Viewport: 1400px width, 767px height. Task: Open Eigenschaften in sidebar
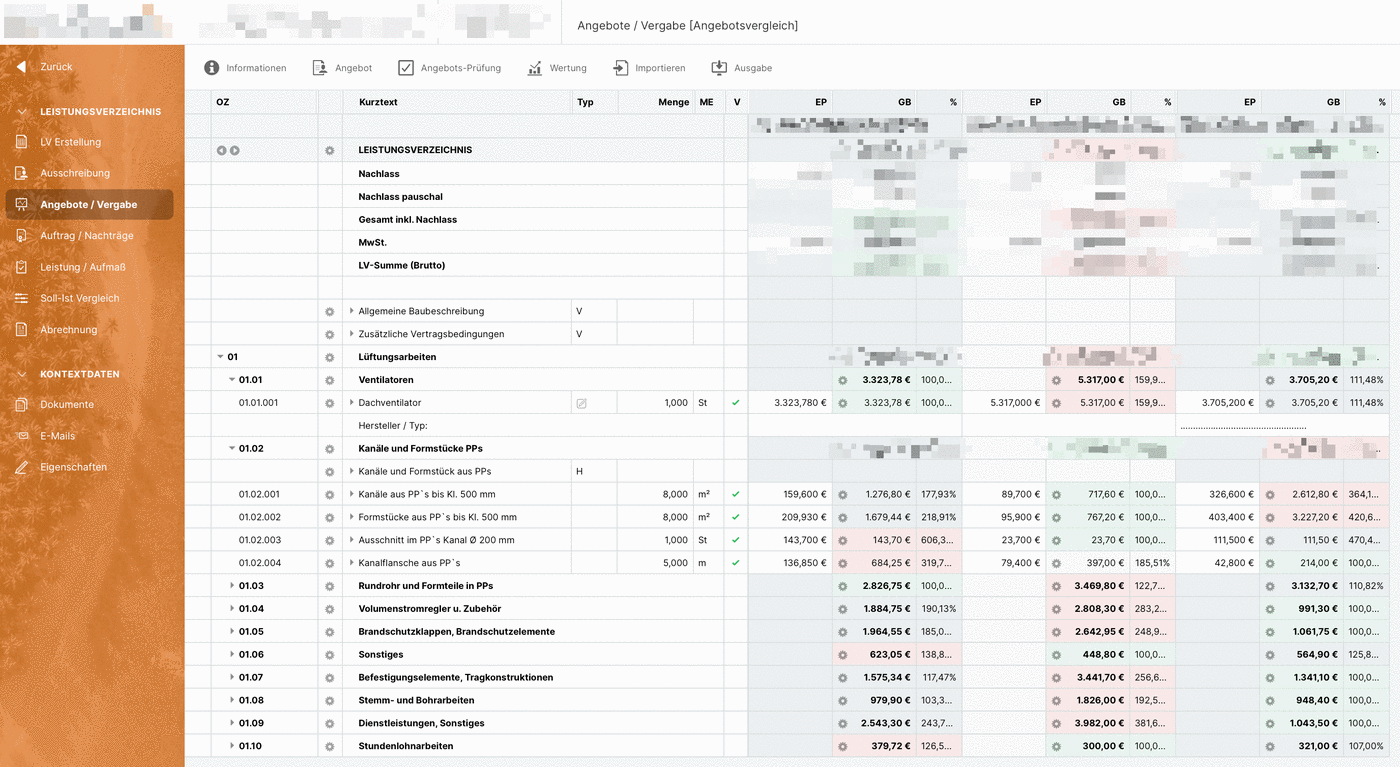pyautogui.click(x=73, y=467)
